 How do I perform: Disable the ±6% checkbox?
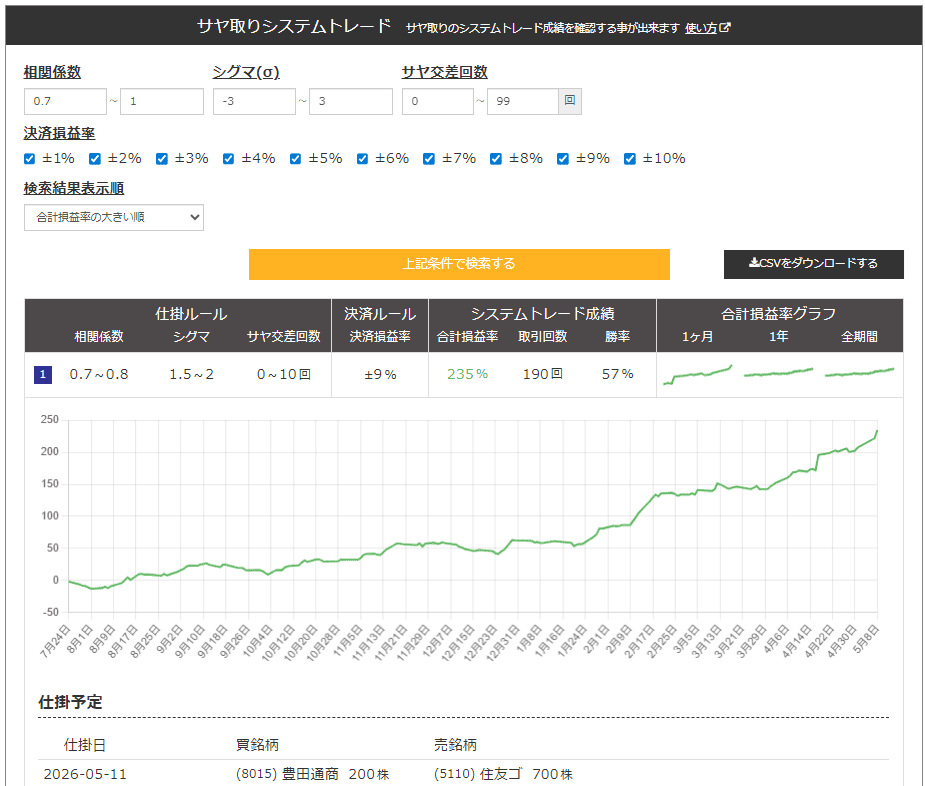point(362,159)
